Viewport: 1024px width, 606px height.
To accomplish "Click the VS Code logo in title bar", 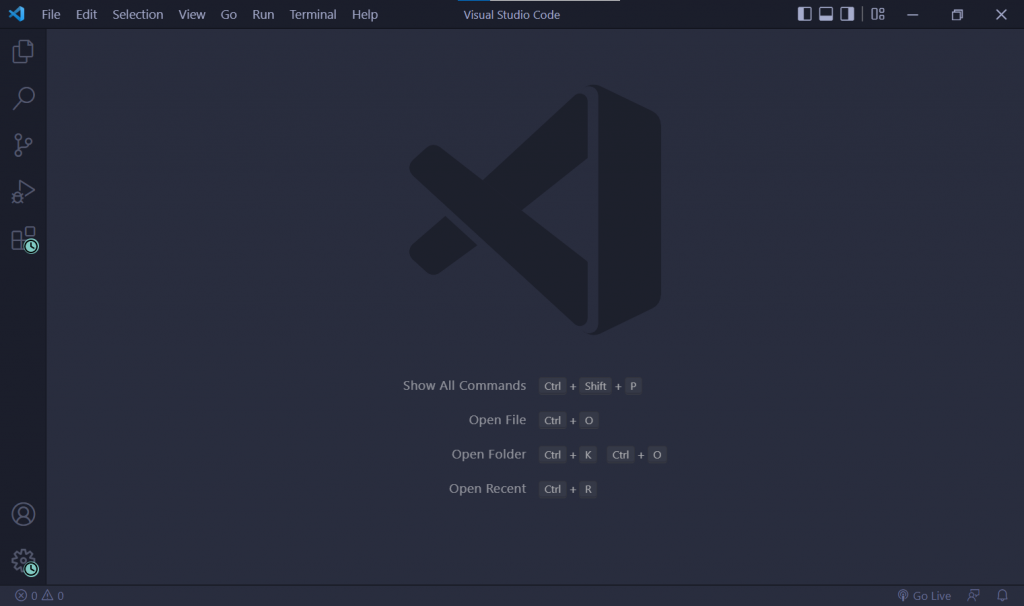I will click(x=17, y=14).
